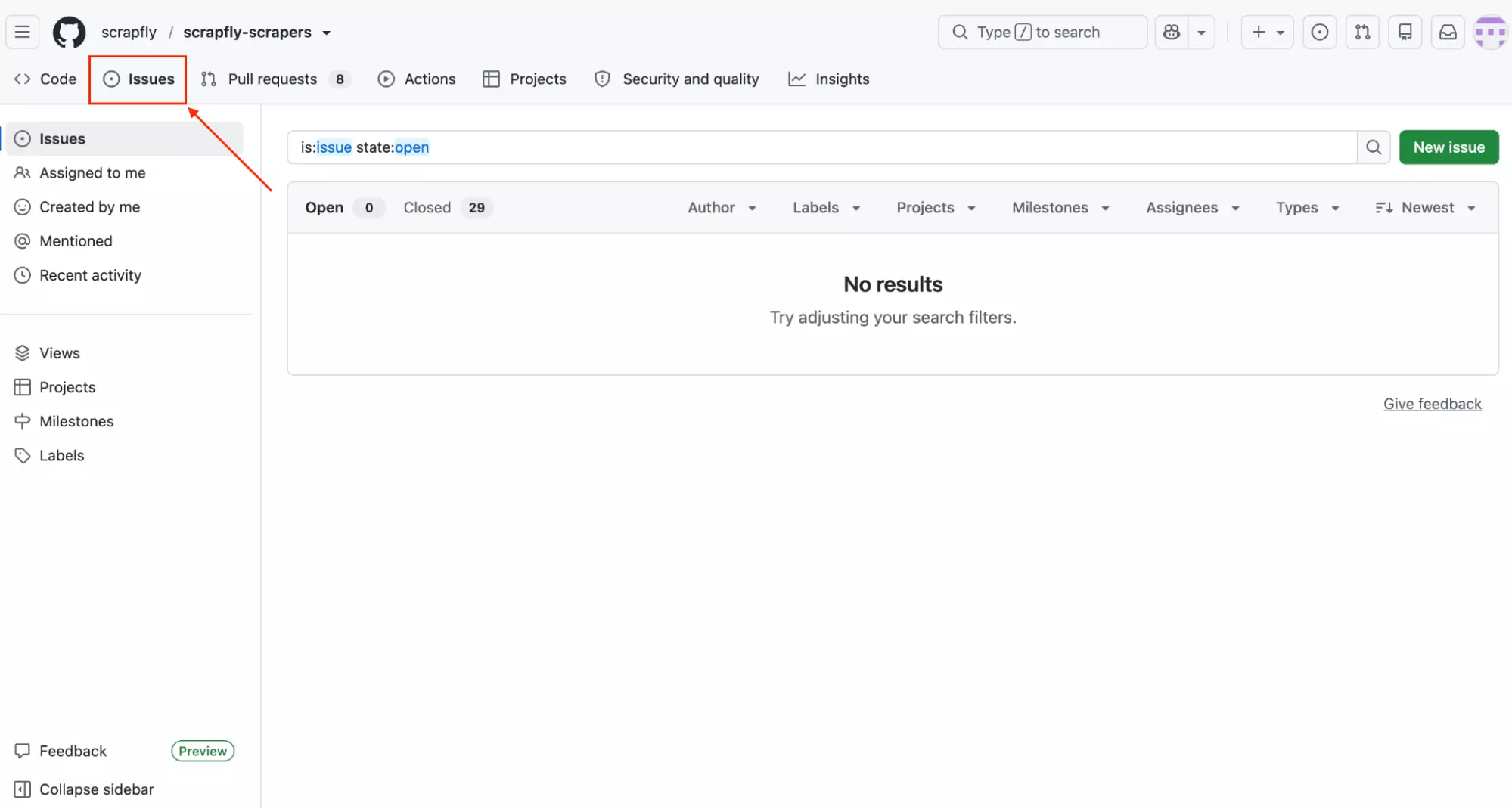Open the user avatar menu
This screenshot has height=809, width=1512.
(1490, 32)
